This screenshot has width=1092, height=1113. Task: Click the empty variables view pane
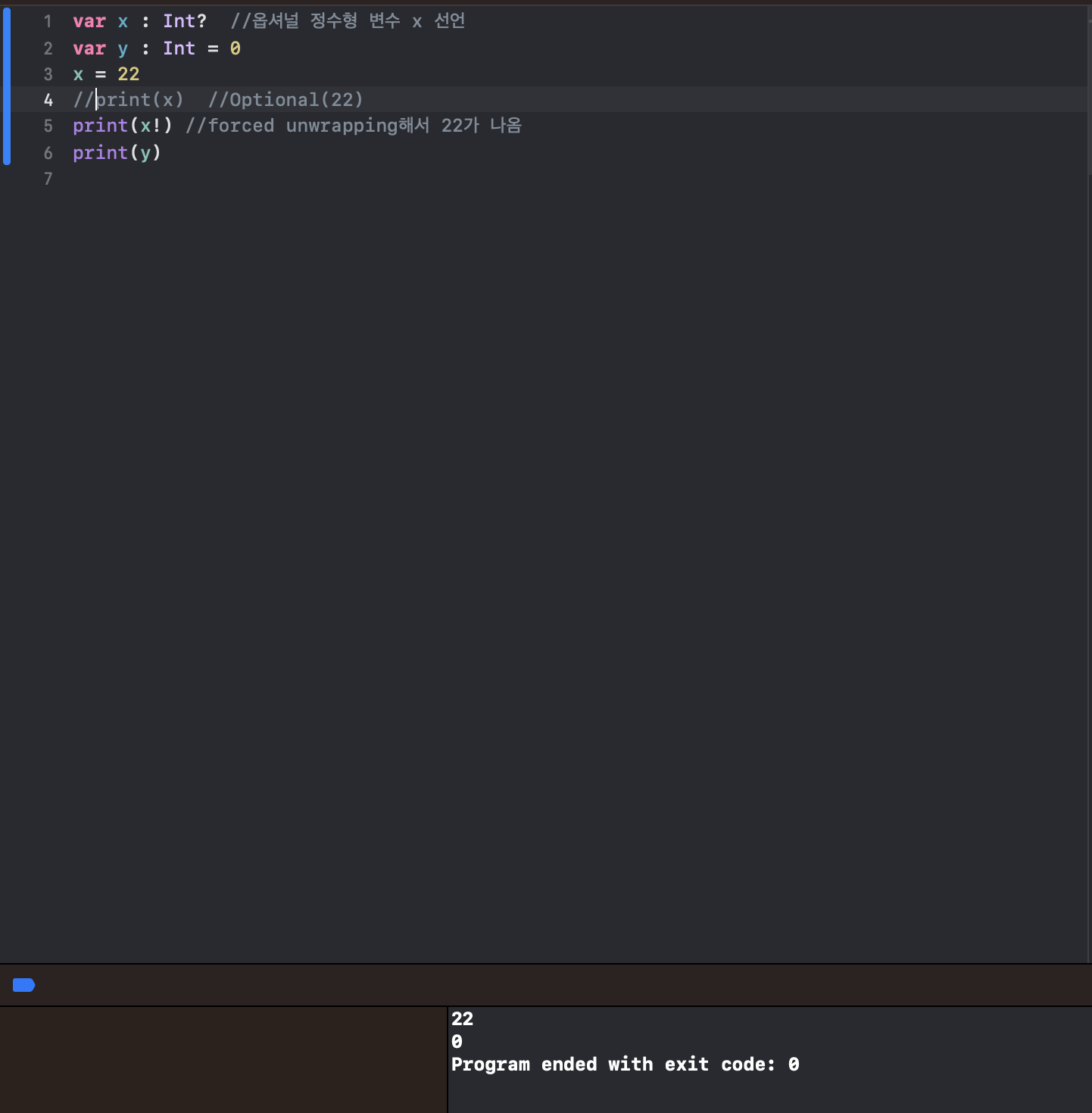(223, 1060)
